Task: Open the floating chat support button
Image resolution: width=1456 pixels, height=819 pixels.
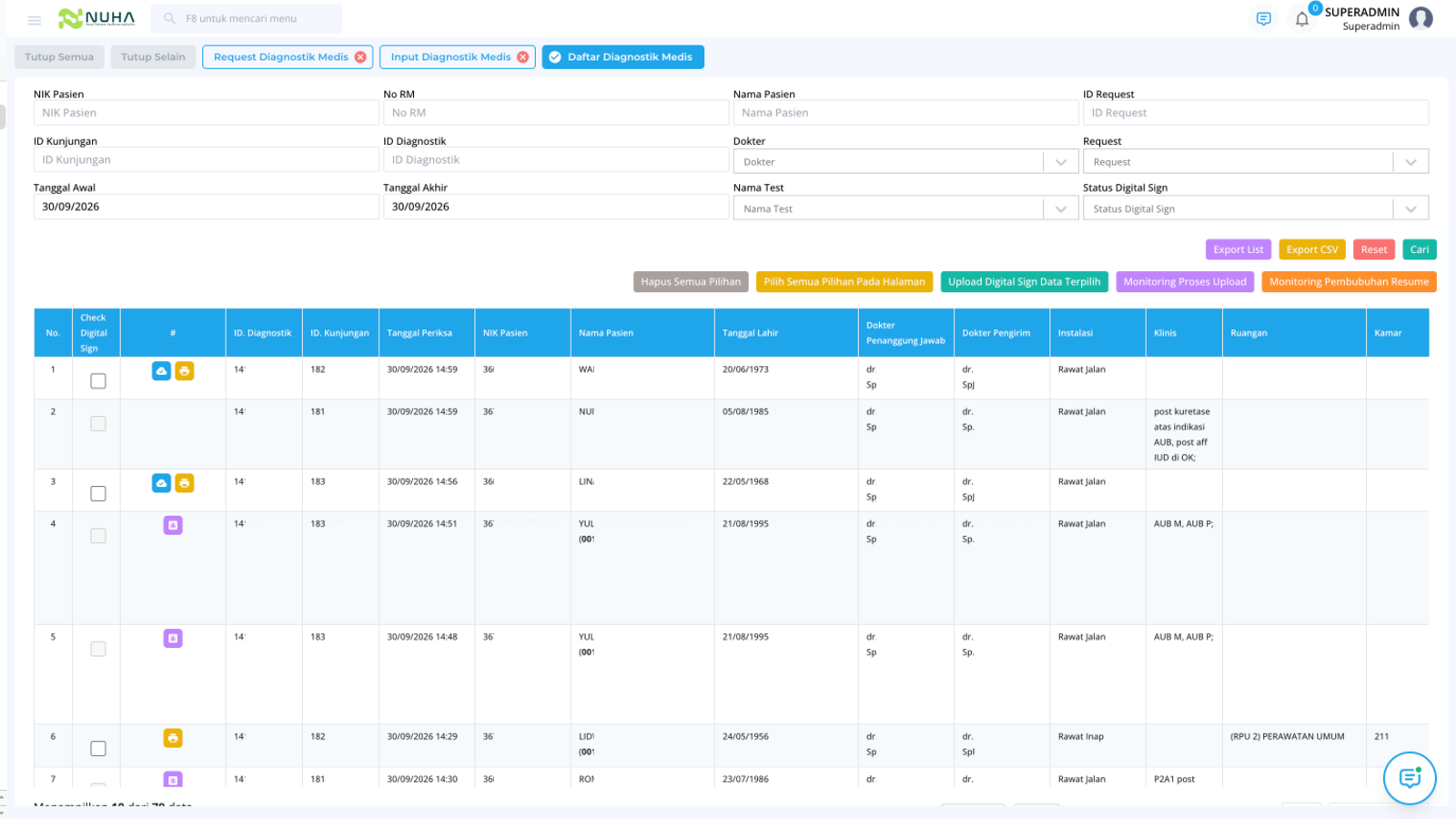Action: [x=1410, y=778]
